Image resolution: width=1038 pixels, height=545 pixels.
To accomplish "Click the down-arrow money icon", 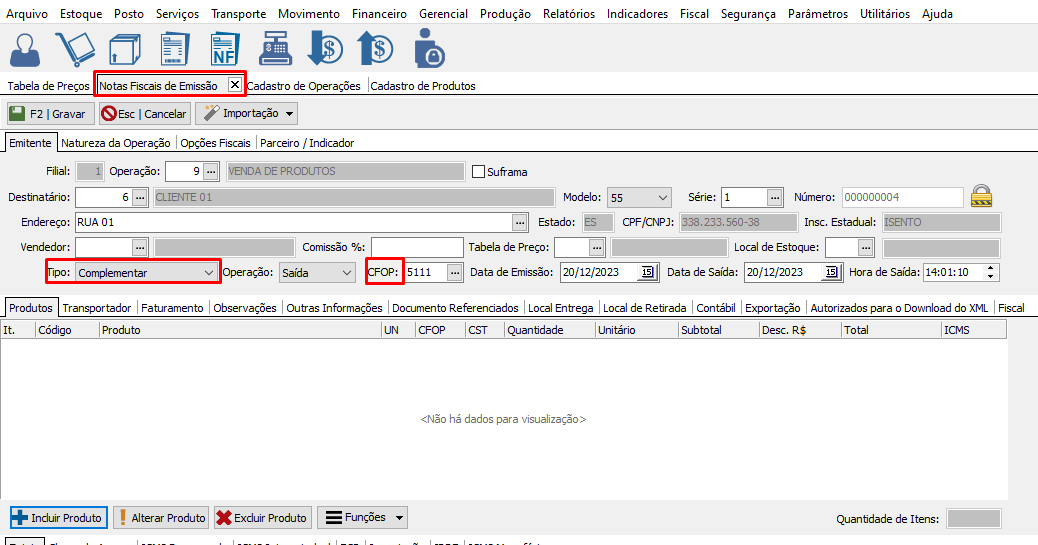I will (x=325, y=49).
